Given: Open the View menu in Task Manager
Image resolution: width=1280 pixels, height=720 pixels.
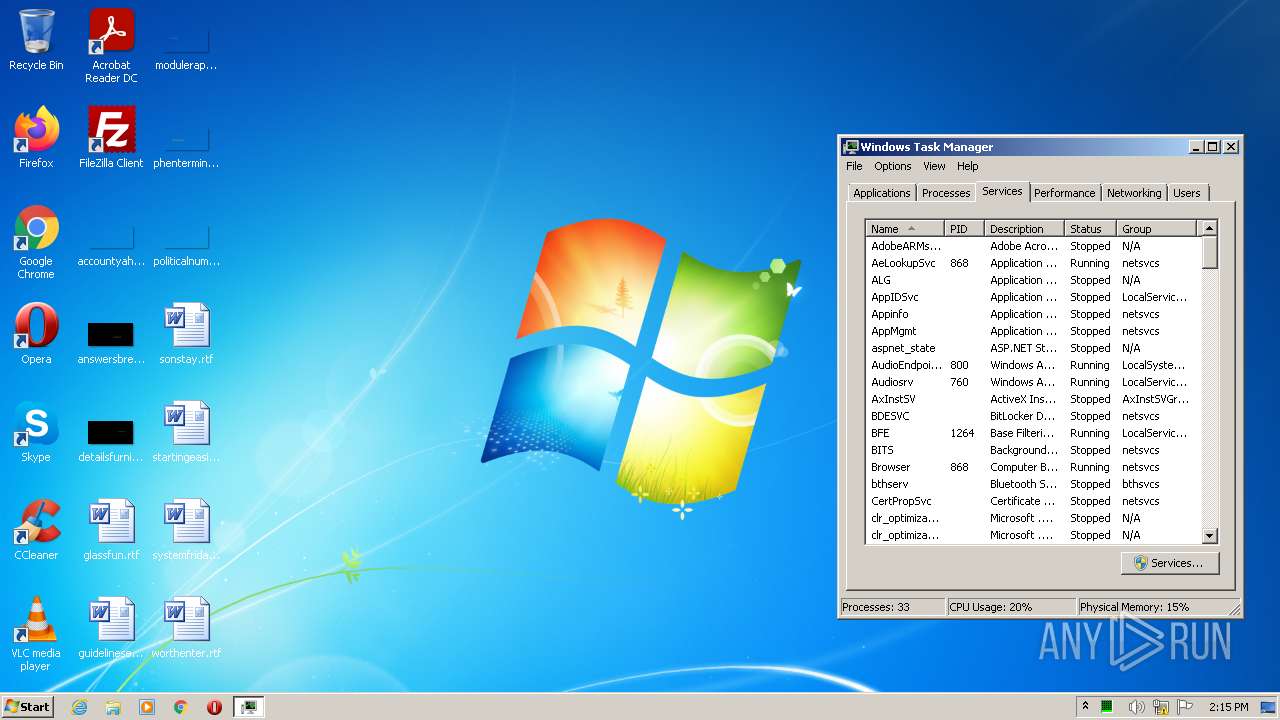Looking at the screenshot, I should tap(934, 166).
